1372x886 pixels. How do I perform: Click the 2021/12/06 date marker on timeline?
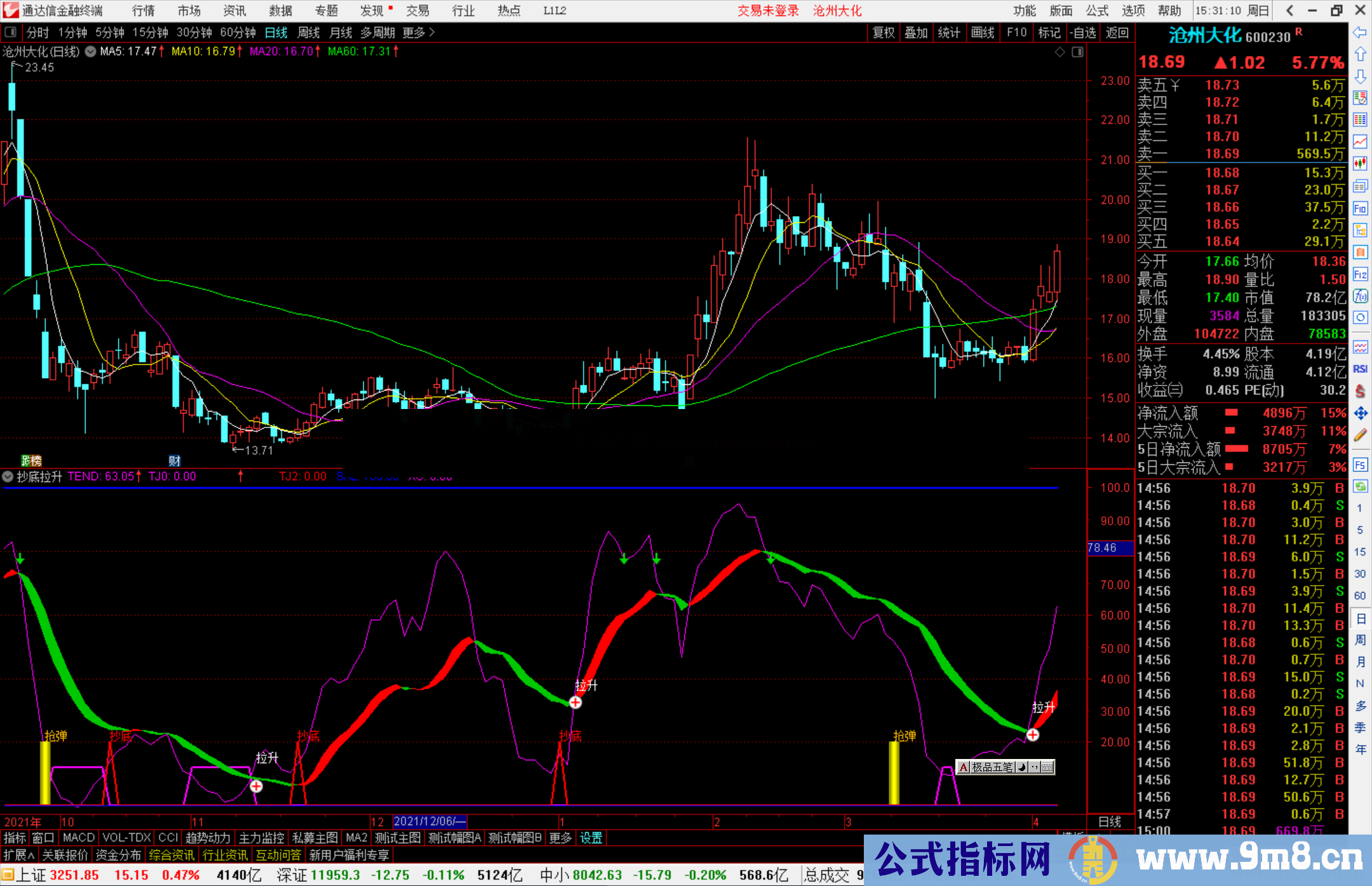[429, 822]
